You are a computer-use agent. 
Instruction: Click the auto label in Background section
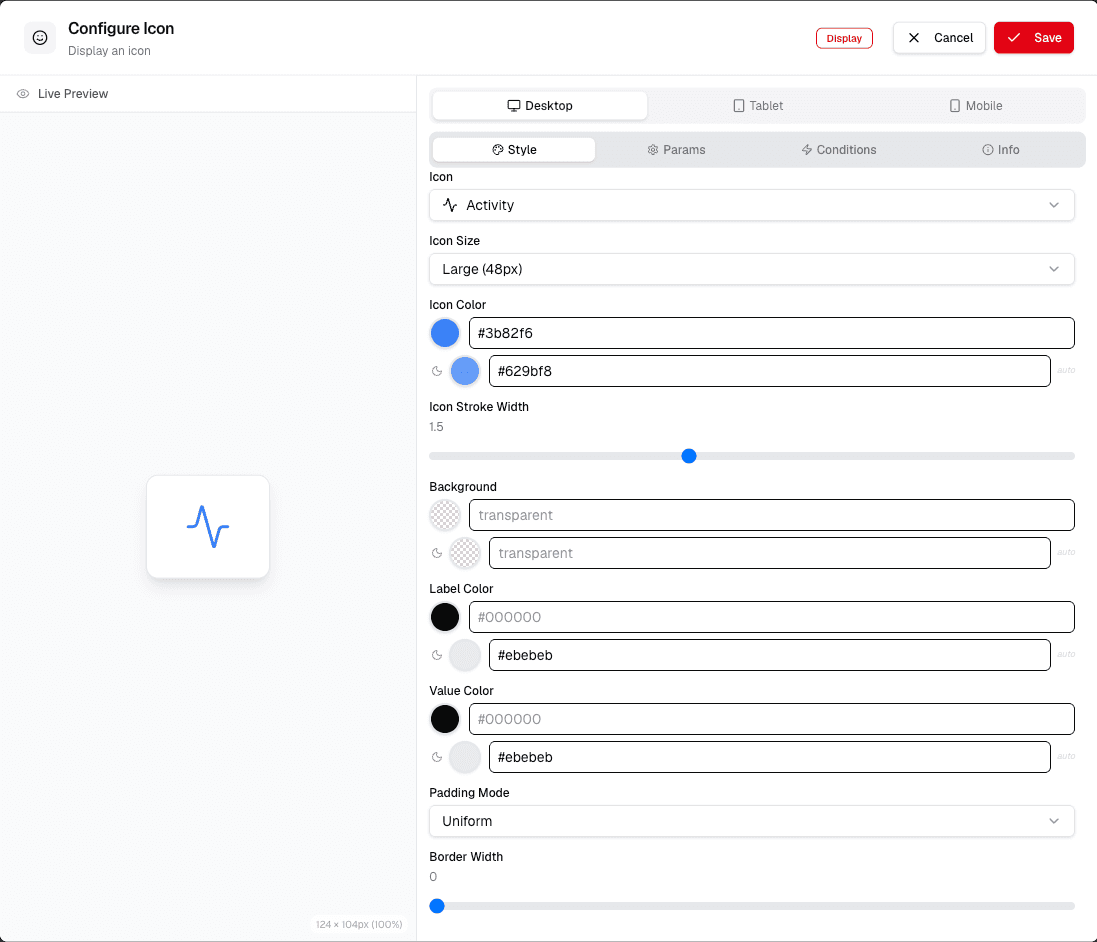point(1066,552)
